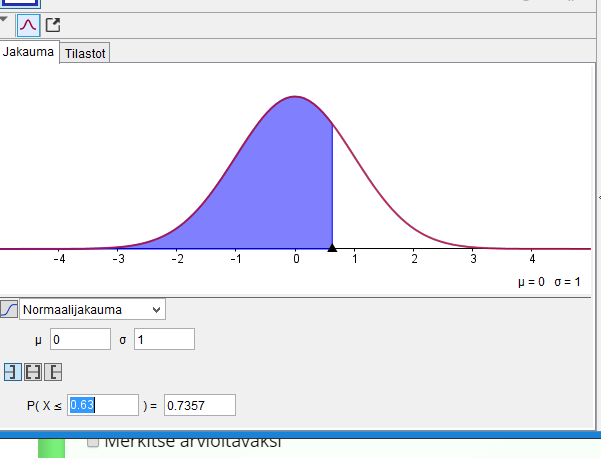Screen dimensions: 601x458
Task: Click the 0 label on the x-axis
Action: pos(296,260)
